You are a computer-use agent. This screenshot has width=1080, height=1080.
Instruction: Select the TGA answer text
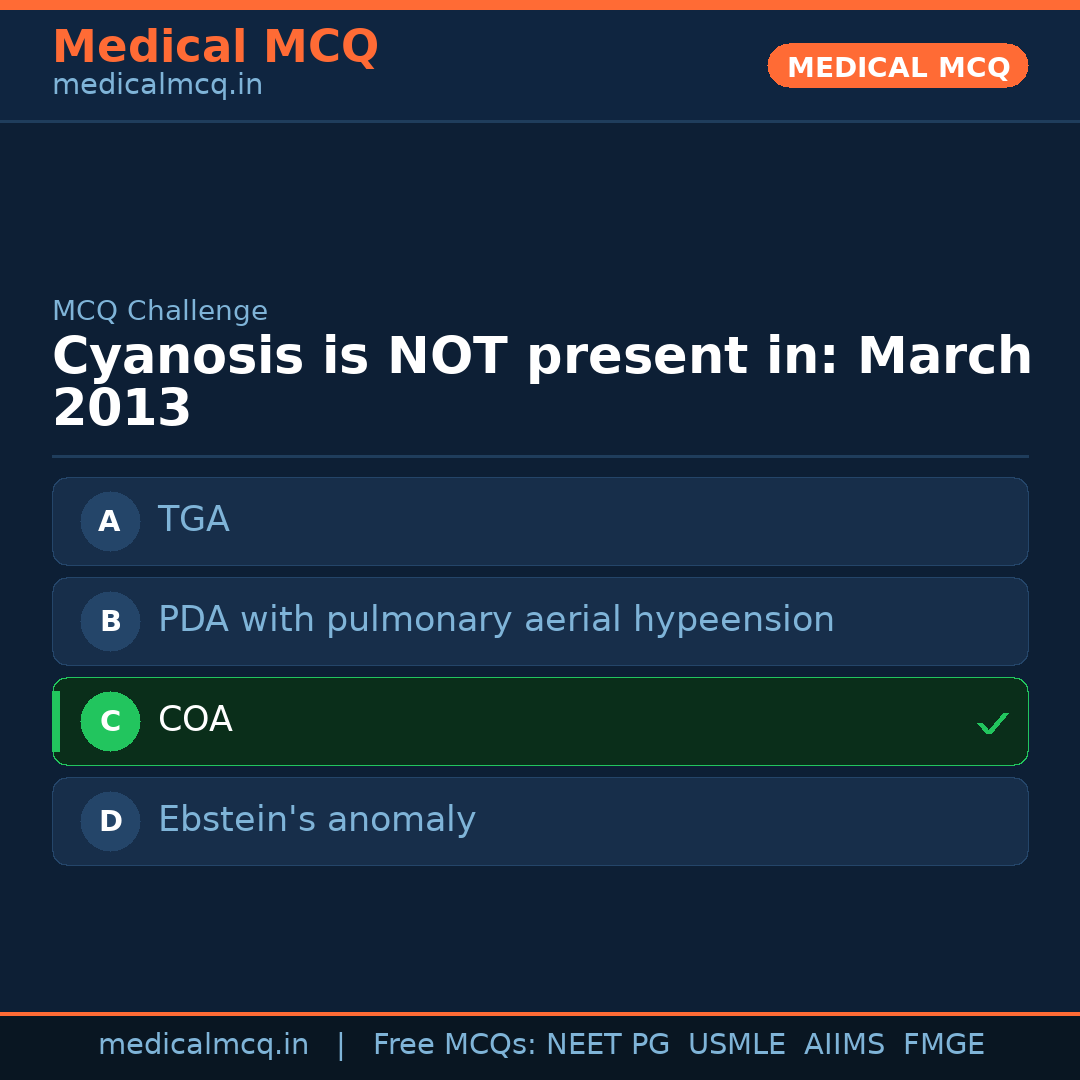(194, 520)
